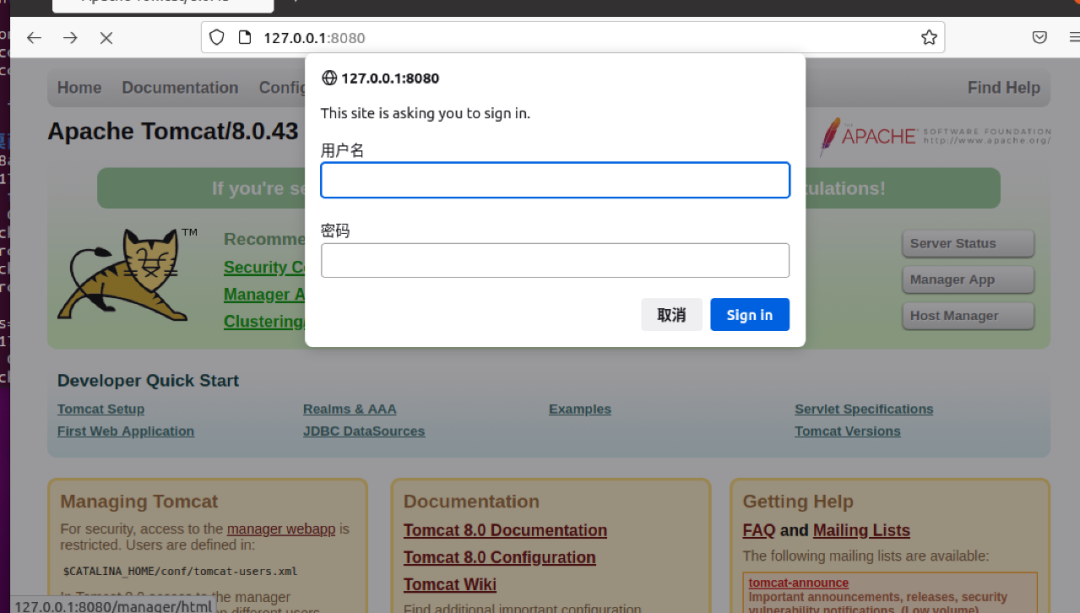The image size is (1080, 613).
Task: Select Home in the Tomcat nav bar
Action: point(79,87)
